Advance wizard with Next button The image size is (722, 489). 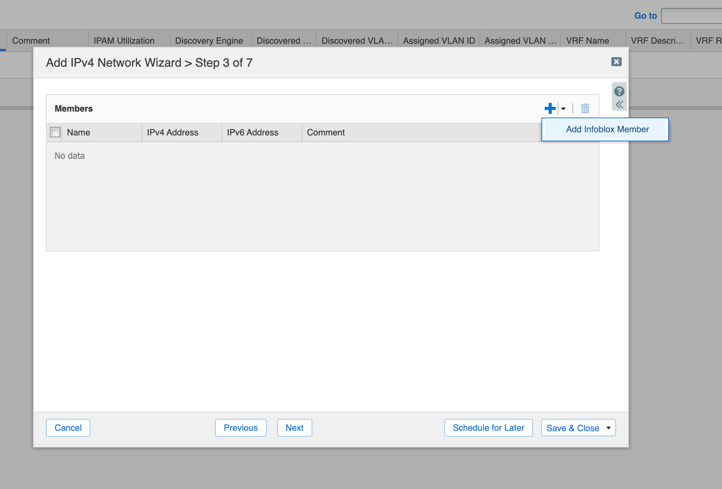294,428
